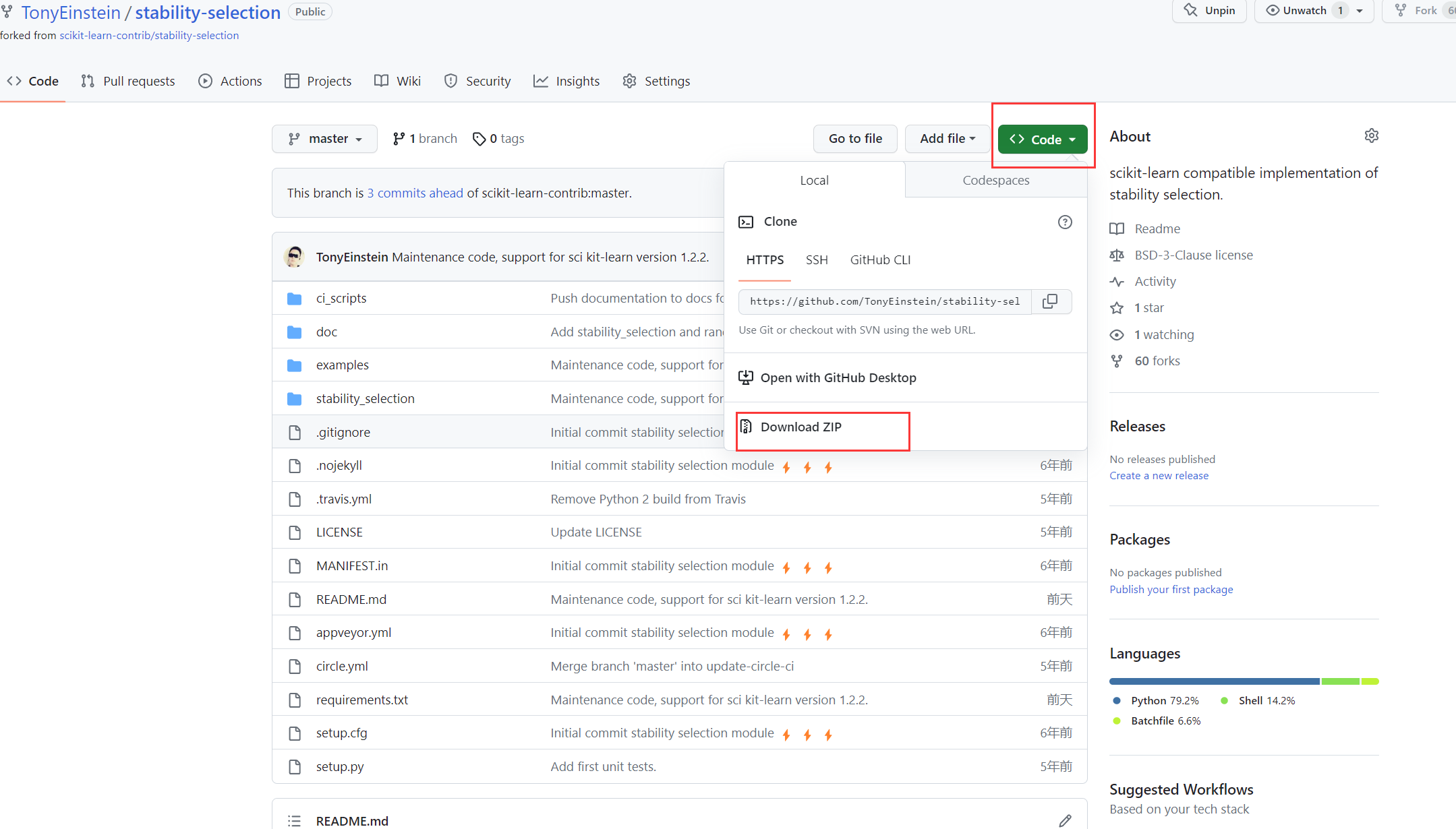Copy the HTTPS clone URL
This screenshot has height=829, width=1456.
[x=1050, y=301]
